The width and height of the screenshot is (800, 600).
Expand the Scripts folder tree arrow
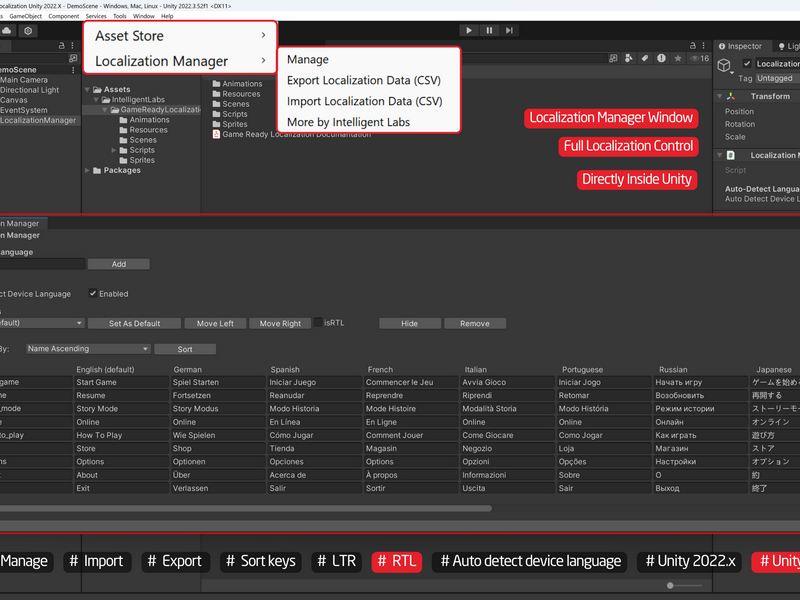click(113, 150)
